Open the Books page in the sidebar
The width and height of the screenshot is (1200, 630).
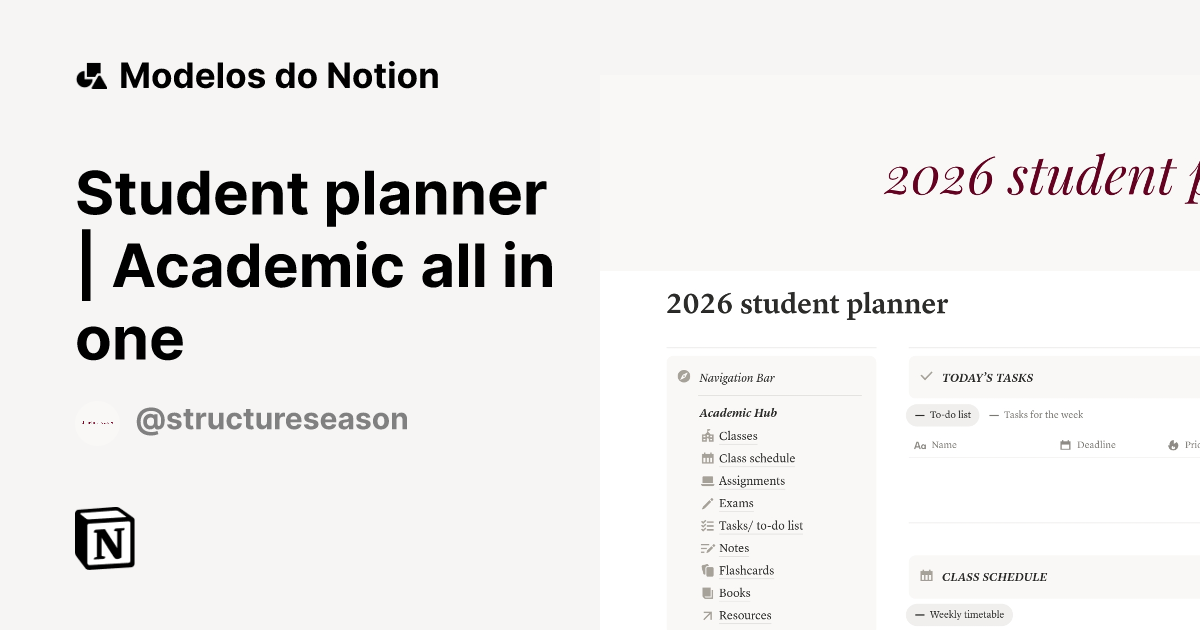coord(734,592)
